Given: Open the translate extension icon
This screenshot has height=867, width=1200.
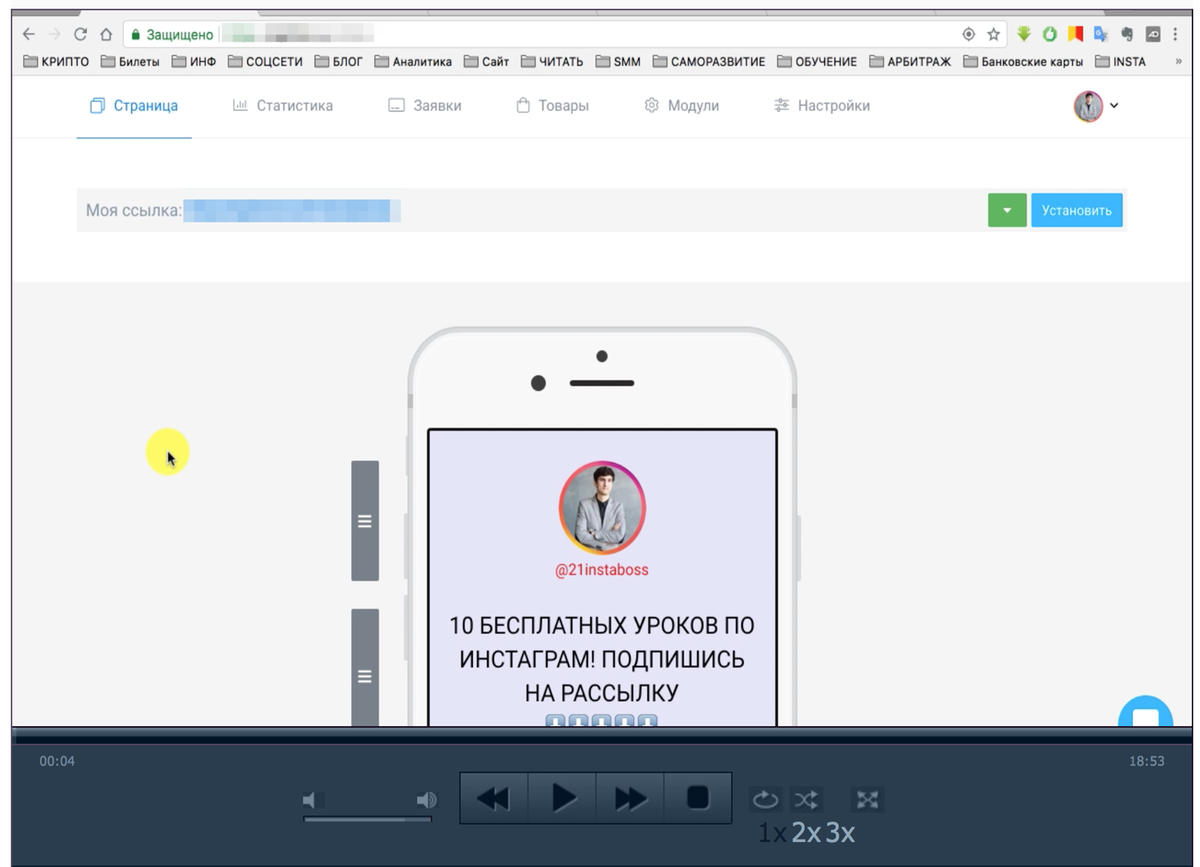Looking at the screenshot, I should 1101,34.
